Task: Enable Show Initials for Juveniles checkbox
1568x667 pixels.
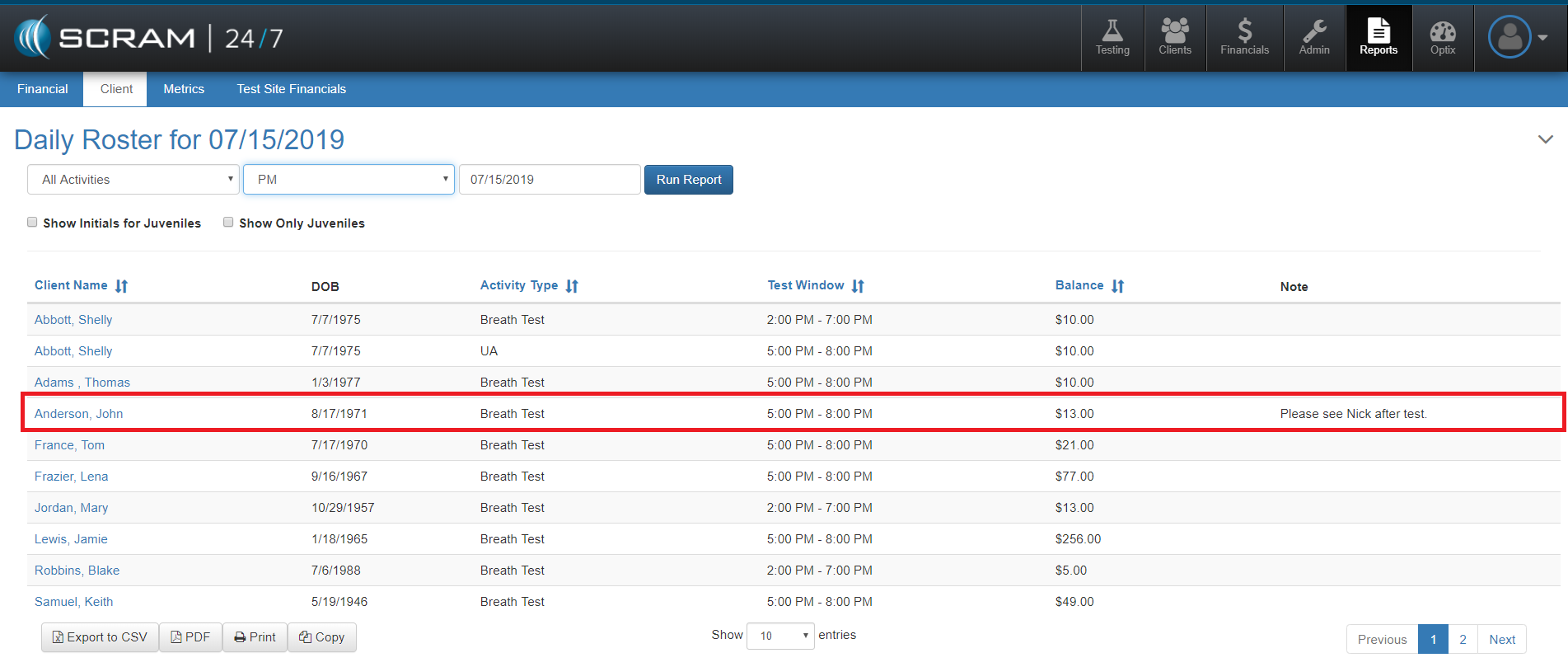Action: click(32, 223)
